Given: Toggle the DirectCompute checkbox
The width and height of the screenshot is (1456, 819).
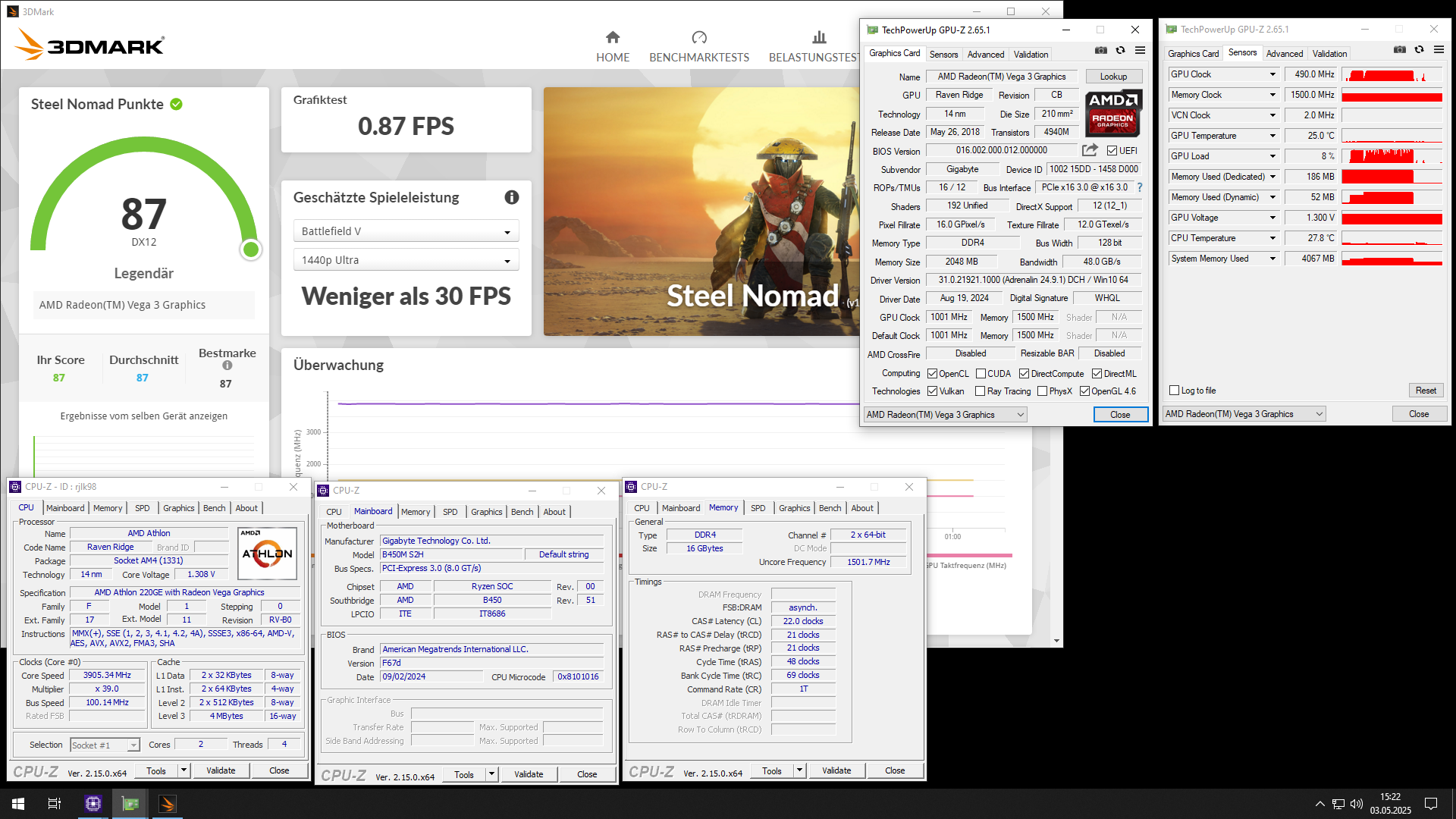Looking at the screenshot, I should tap(1025, 374).
